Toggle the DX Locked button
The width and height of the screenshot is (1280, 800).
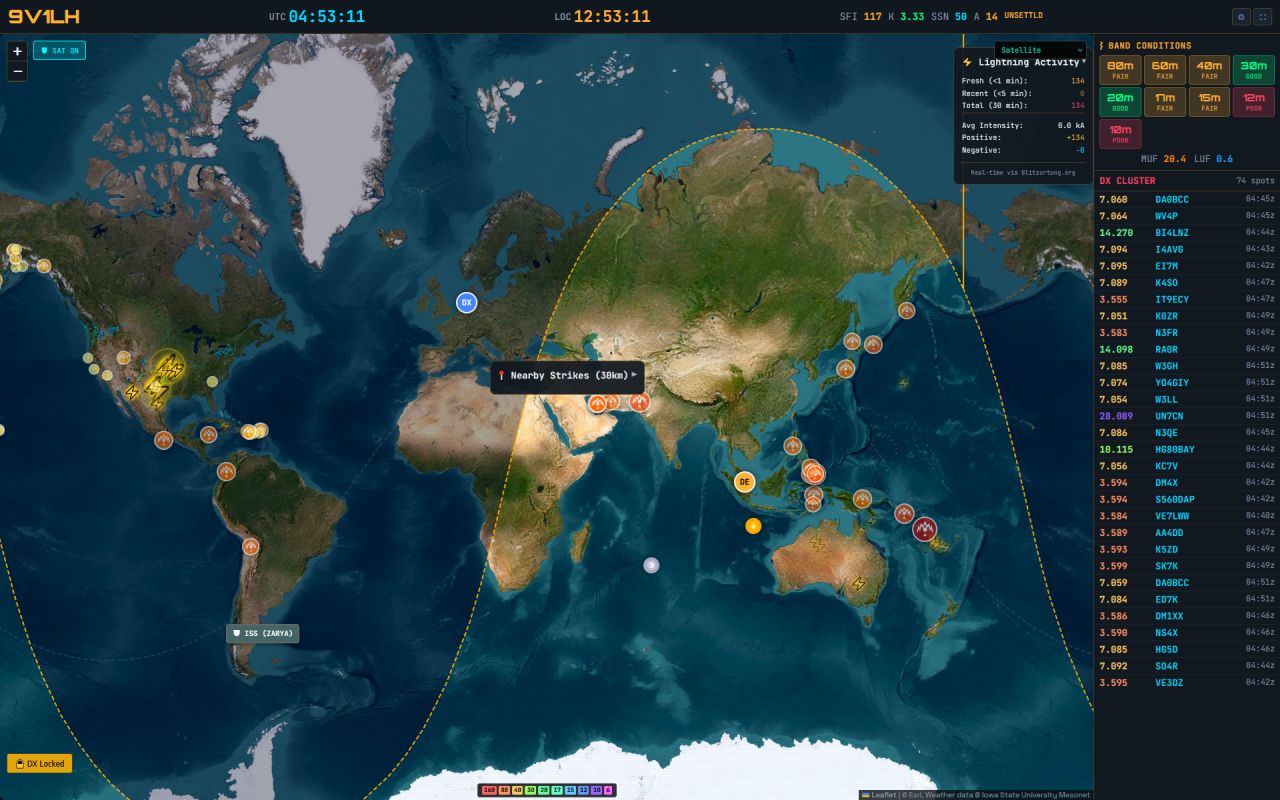pos(39,763)
